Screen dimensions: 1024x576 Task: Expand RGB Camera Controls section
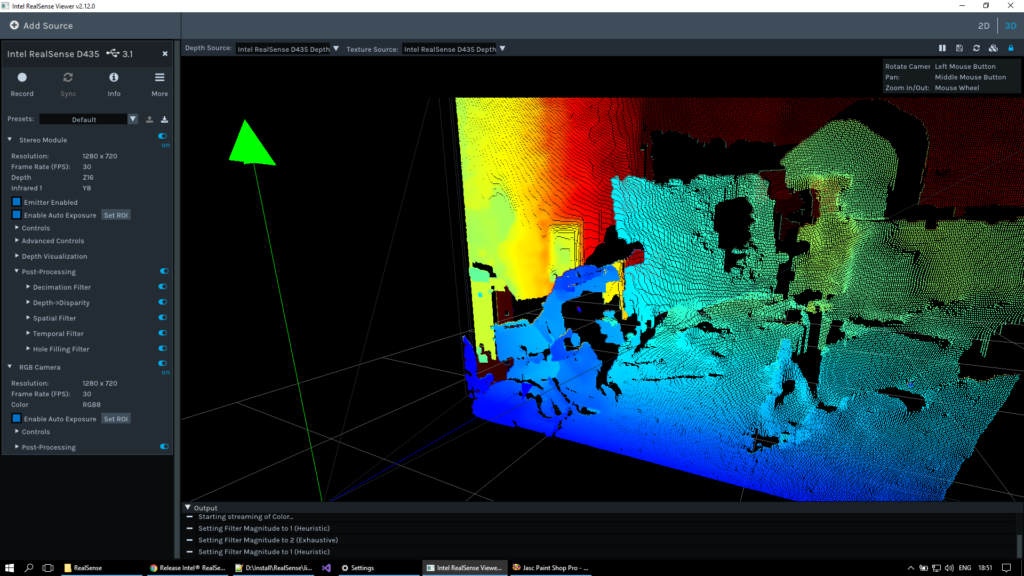coord(17,432)
